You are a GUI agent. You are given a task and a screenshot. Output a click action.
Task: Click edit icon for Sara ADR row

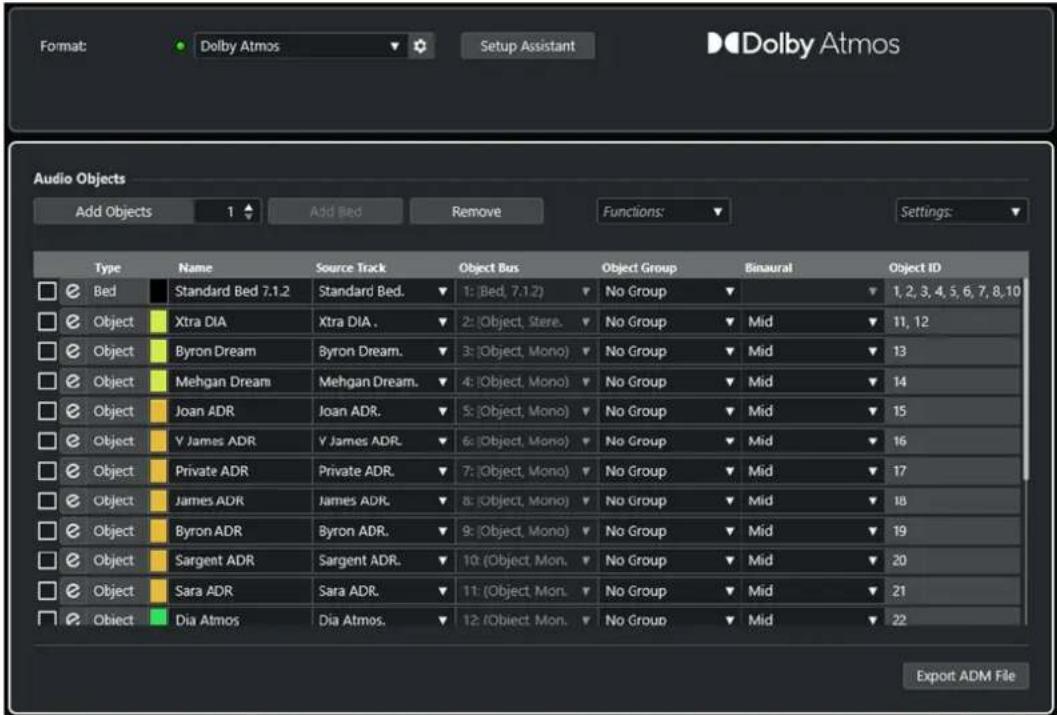point(73,591)
